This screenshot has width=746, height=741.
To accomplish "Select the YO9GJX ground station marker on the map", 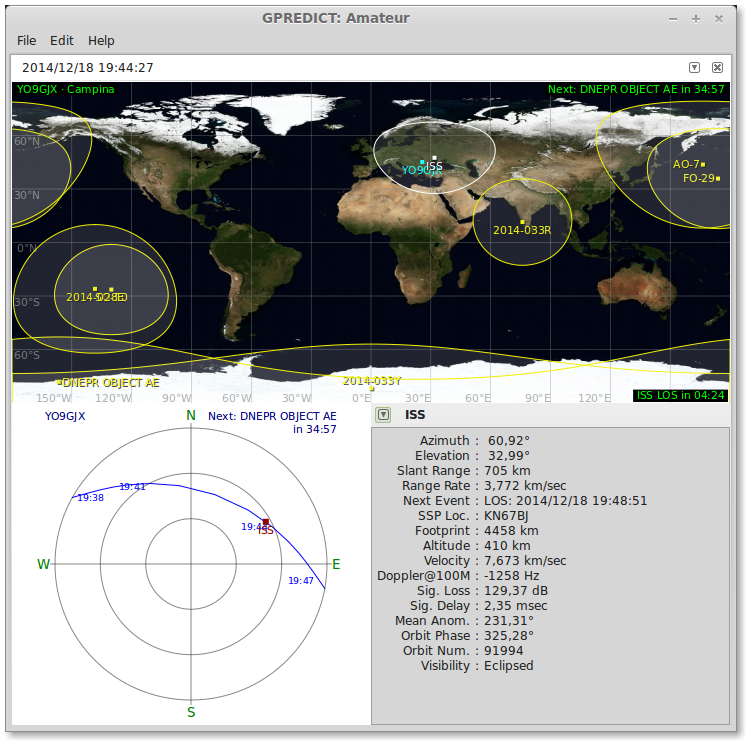I will click(x=422, y=162).
